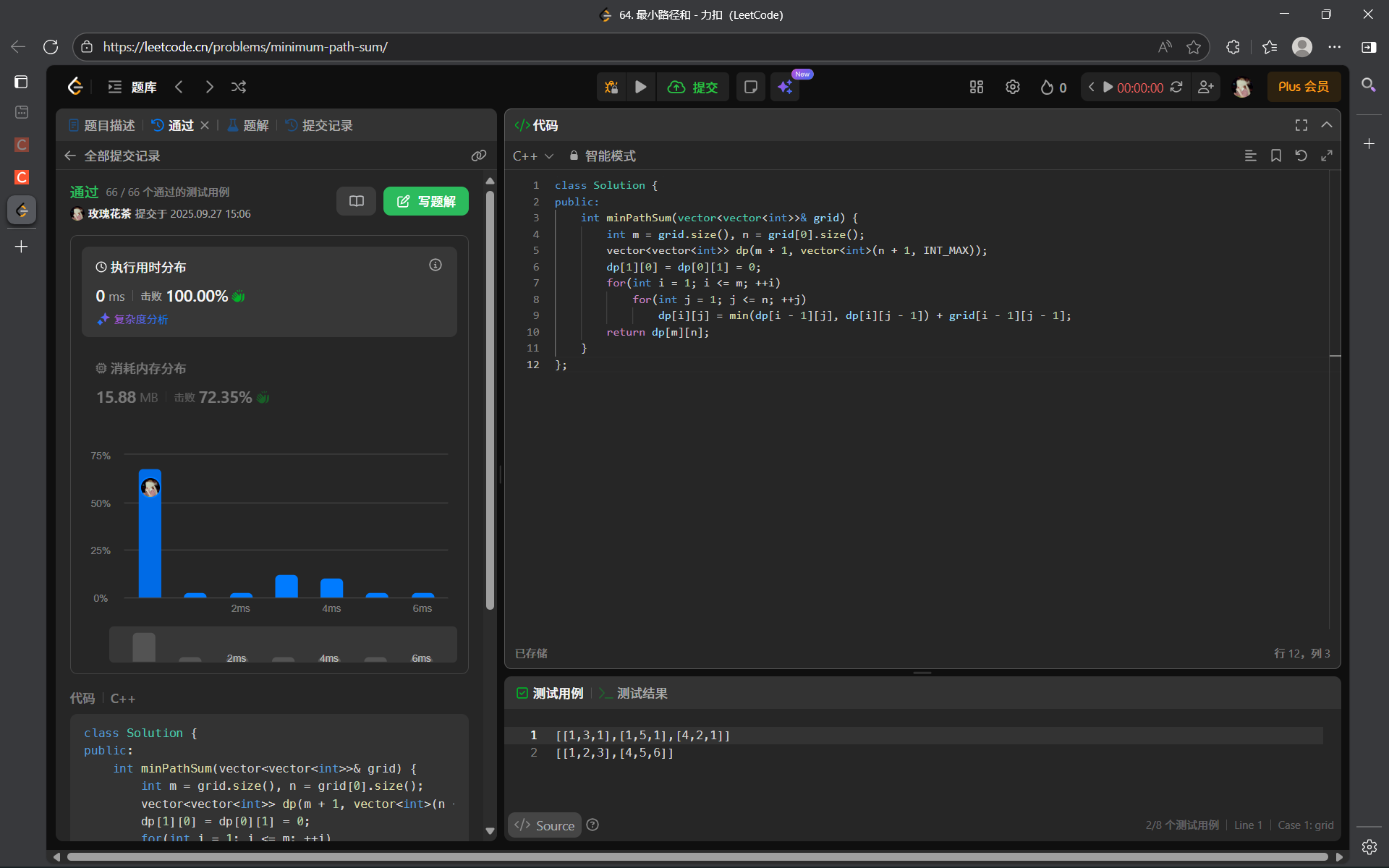This screenshot has height=868, width=1389.
Task: Bookmark the code using bookmark icon
Action: pos(1275,156)
